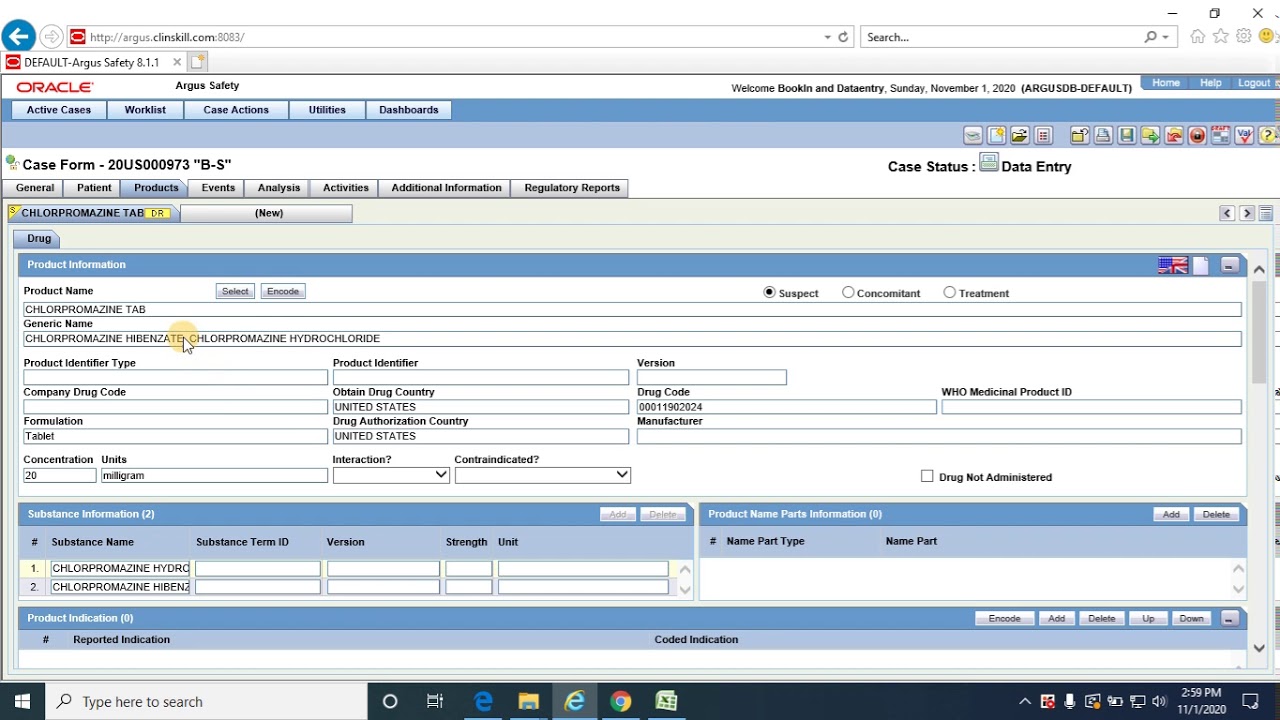Image resolution: width=1280 pixels, height=720 pixels.
Task: Click the Encode button in Product Indication
Action: click(x=1004, y=618)
